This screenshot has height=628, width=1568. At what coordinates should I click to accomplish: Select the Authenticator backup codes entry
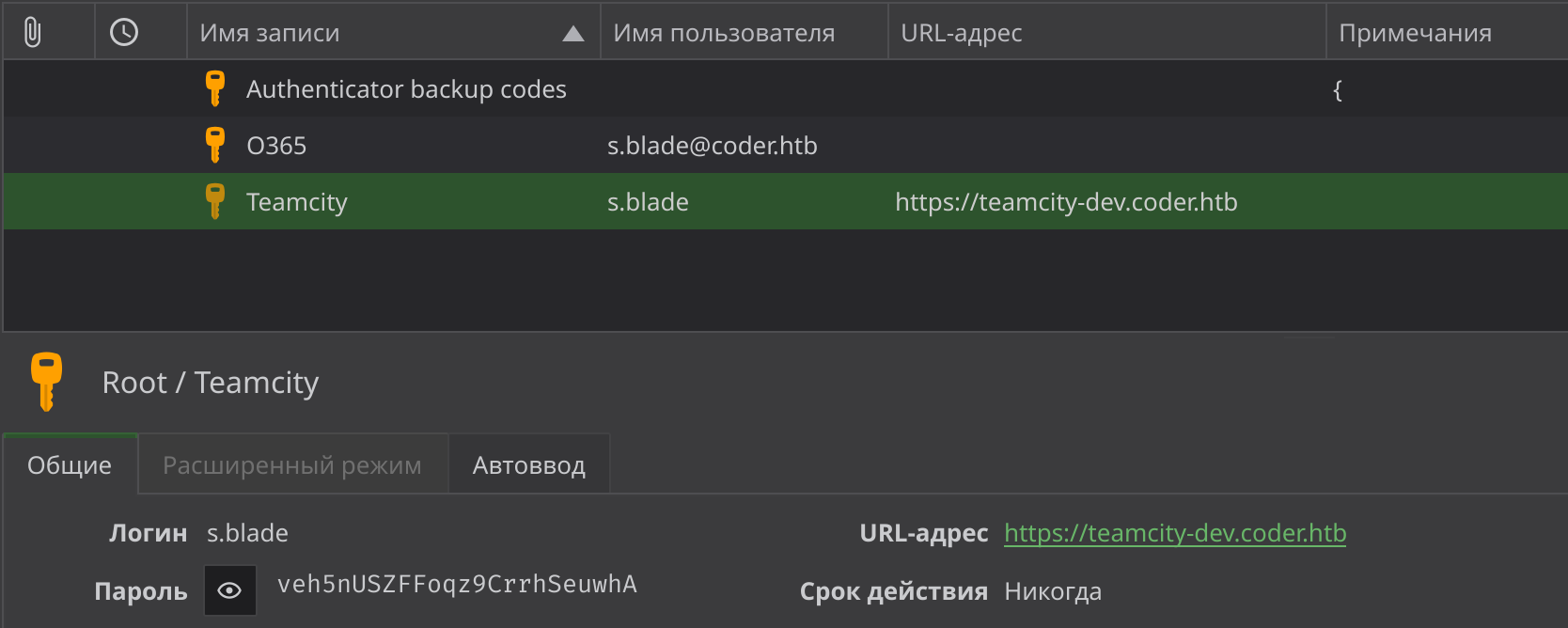click(406, 89)
